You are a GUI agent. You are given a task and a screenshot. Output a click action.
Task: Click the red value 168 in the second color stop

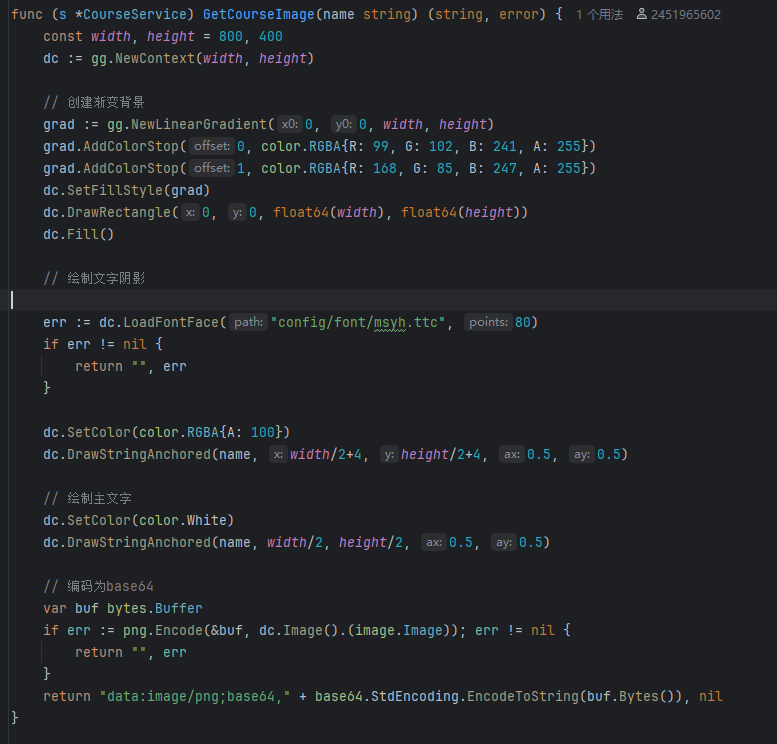point(385,169)
